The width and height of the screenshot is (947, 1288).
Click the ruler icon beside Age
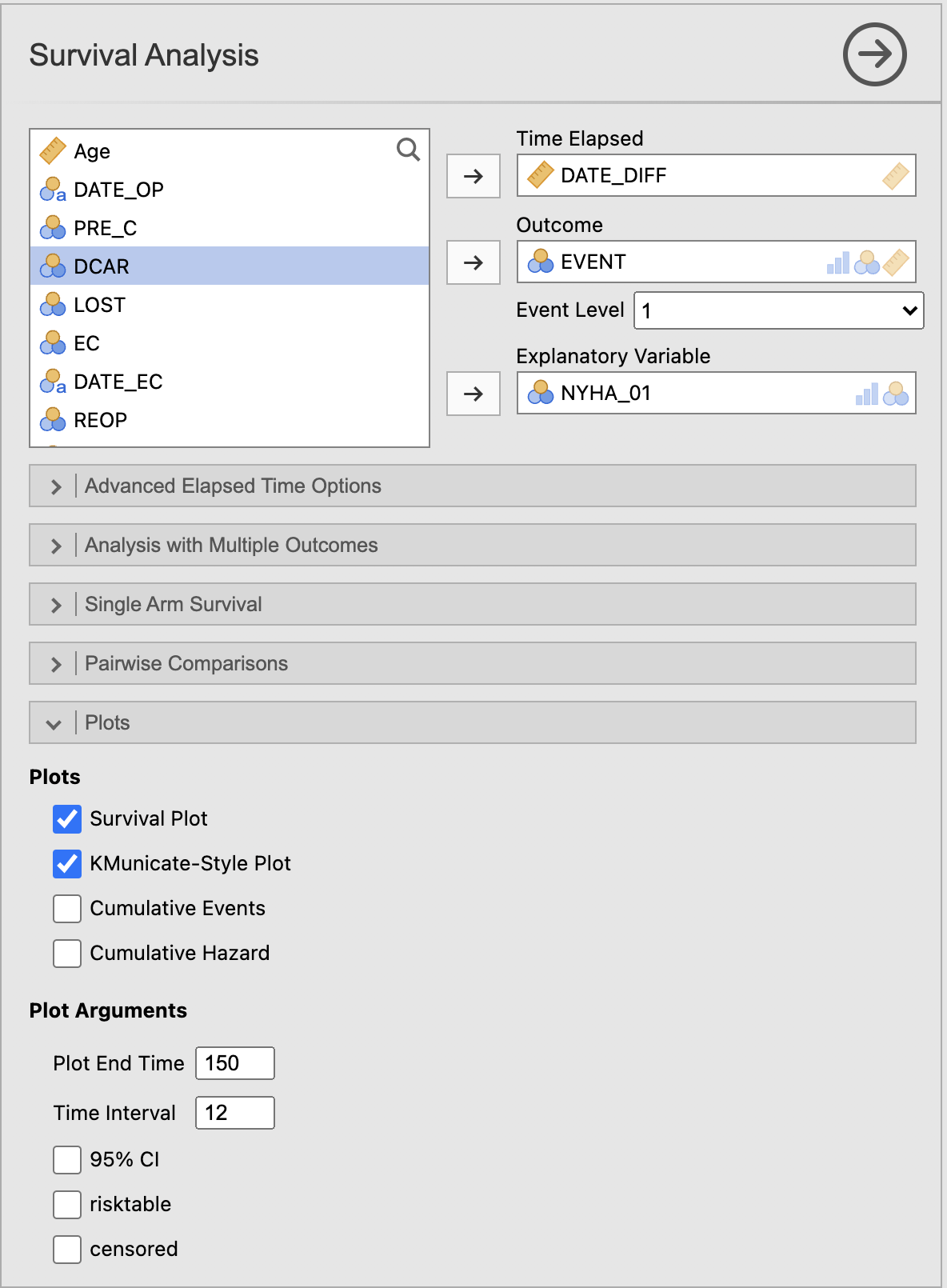pos(53,150)
